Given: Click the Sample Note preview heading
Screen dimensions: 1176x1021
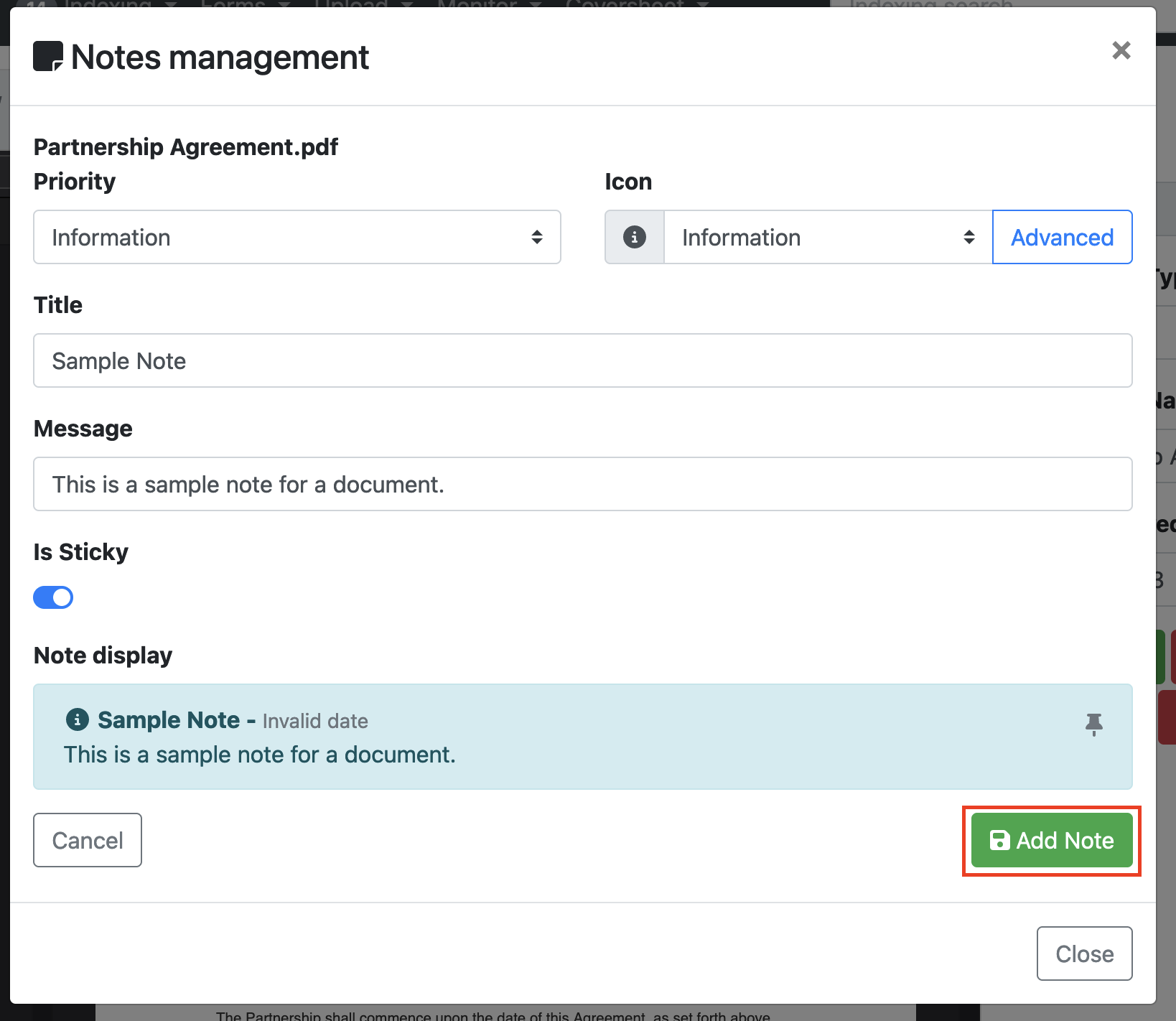Looking at the screenshot, I should click(169, 719).
